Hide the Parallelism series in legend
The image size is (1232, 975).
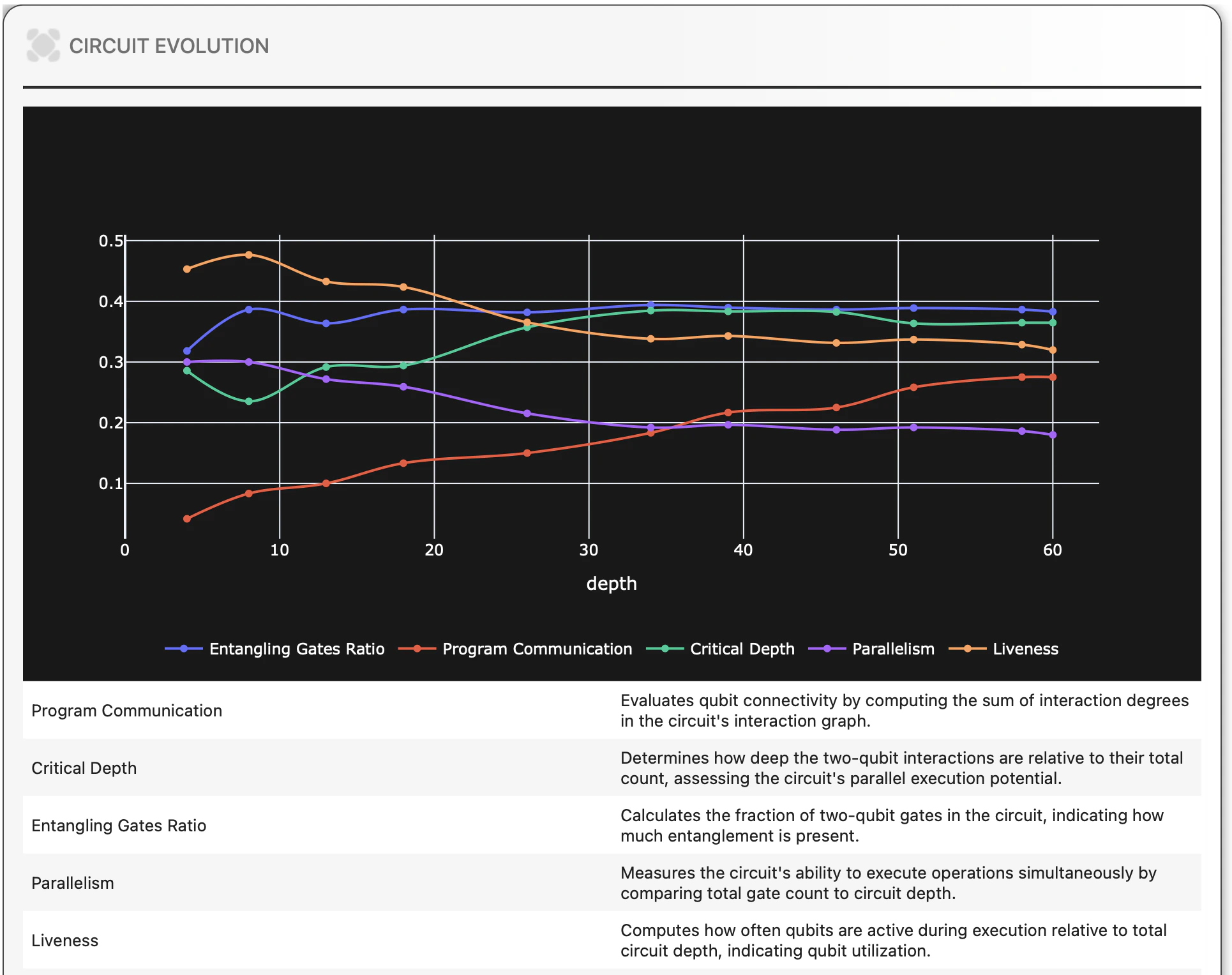[x=892, y=649]
